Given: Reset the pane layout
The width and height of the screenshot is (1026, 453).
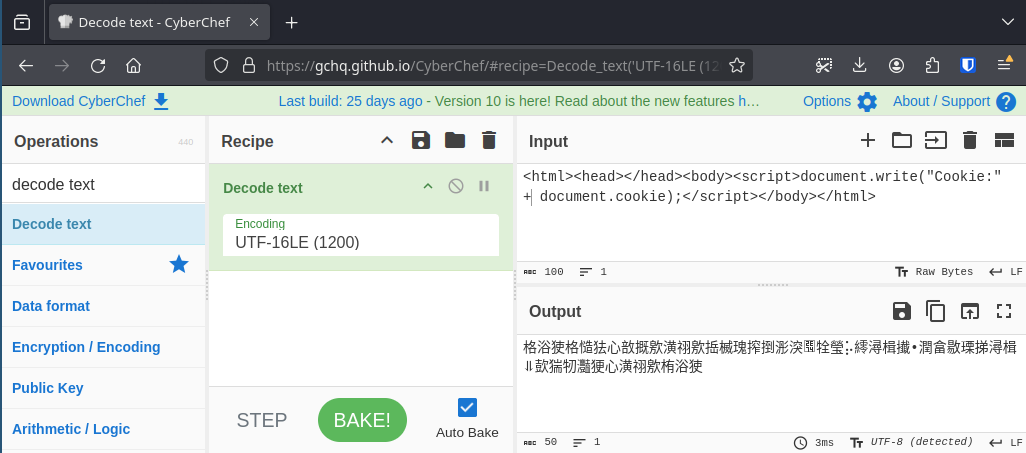Looking at the screenshot, I should 1004,140.
